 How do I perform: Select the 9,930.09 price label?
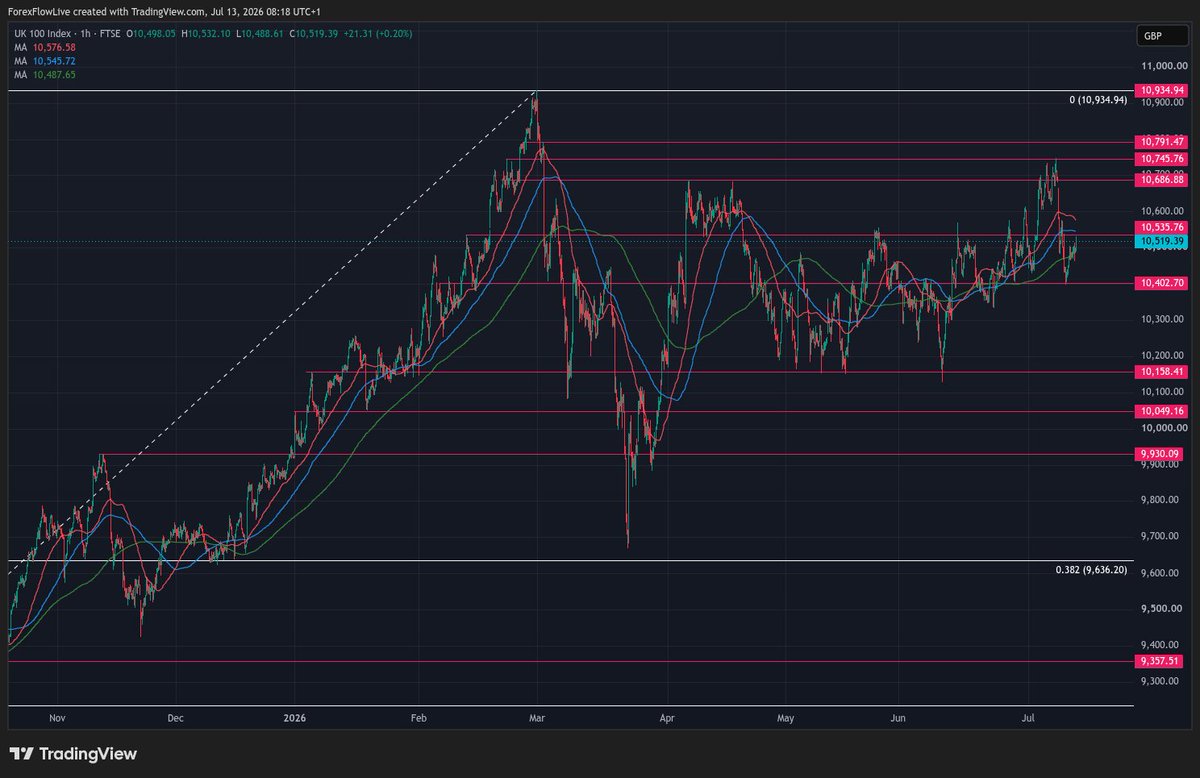click(1160, 454)
